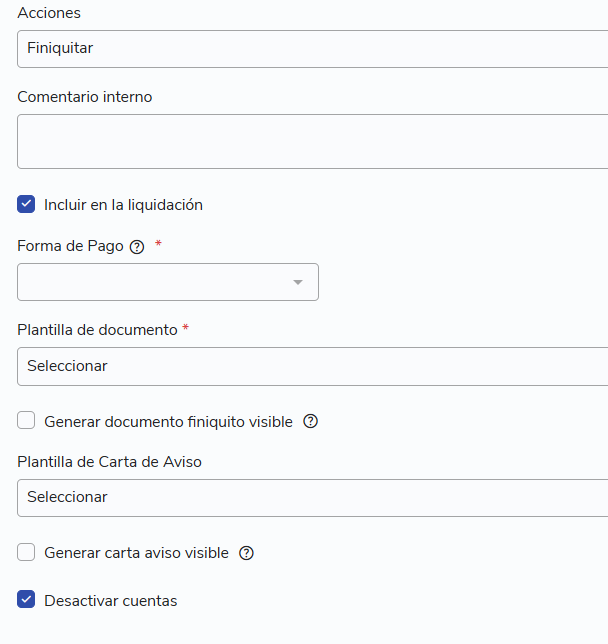Open the empty Forma de Pago field

168,282
